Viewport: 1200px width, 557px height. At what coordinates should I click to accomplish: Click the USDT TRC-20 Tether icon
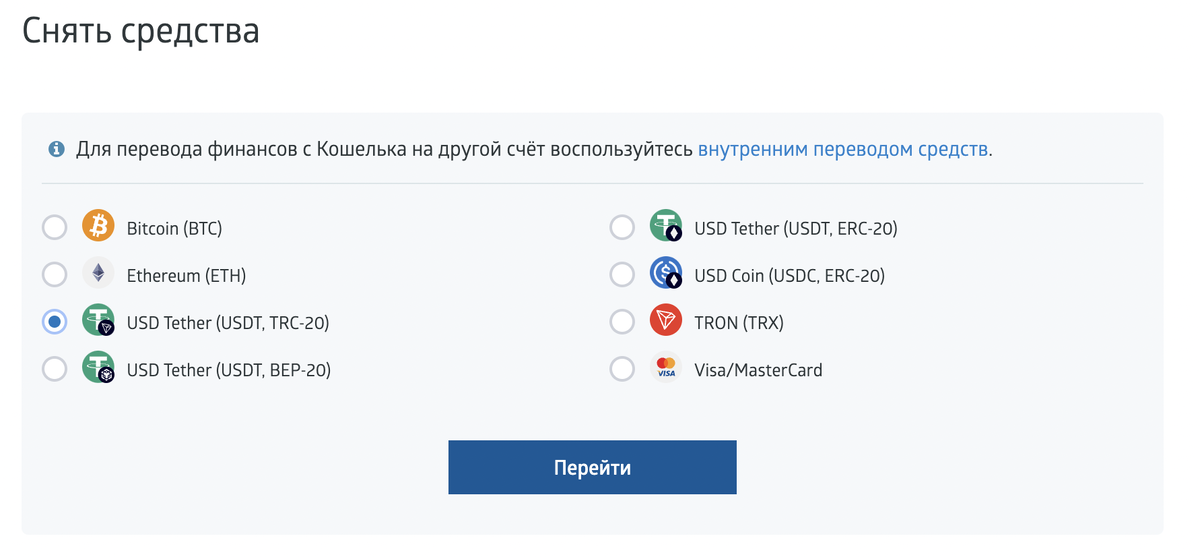point(98,321)
